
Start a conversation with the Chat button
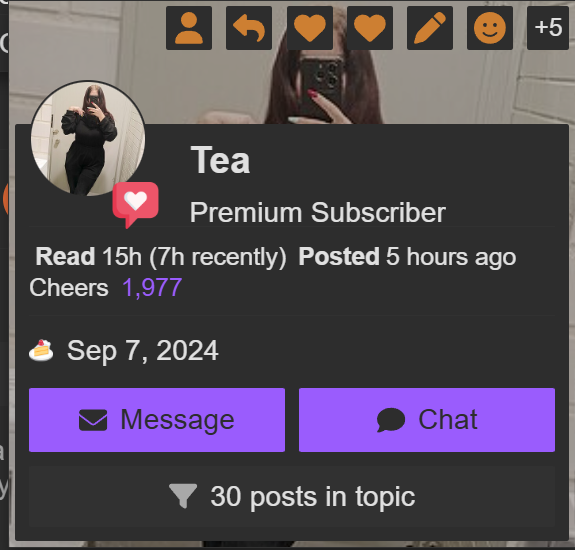pos(427,420)
